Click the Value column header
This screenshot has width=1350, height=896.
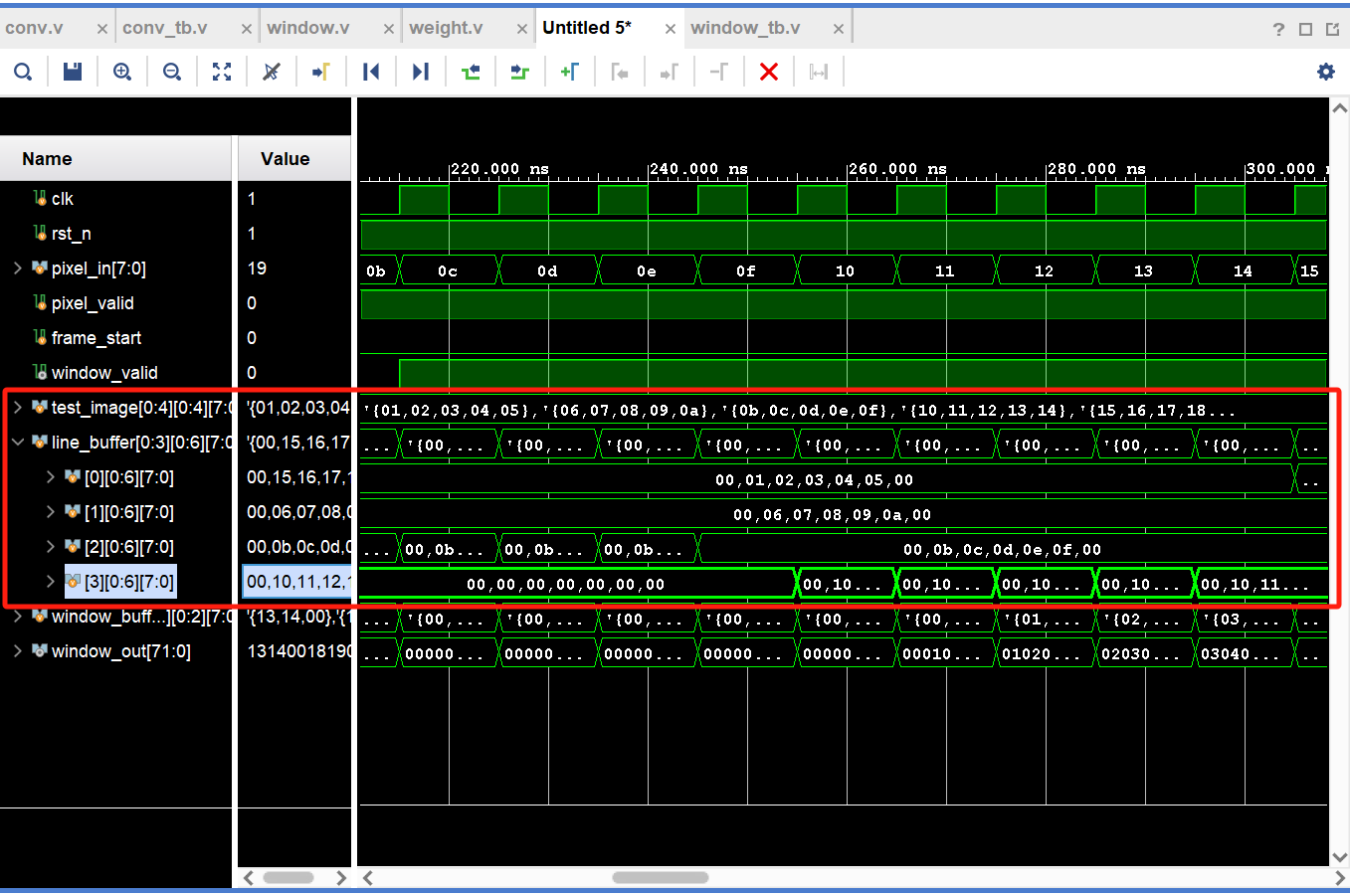294,159
